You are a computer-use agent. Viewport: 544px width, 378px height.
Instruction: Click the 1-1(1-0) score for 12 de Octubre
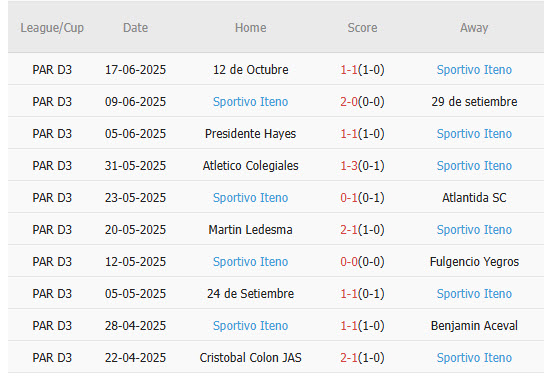coord(362,70)
